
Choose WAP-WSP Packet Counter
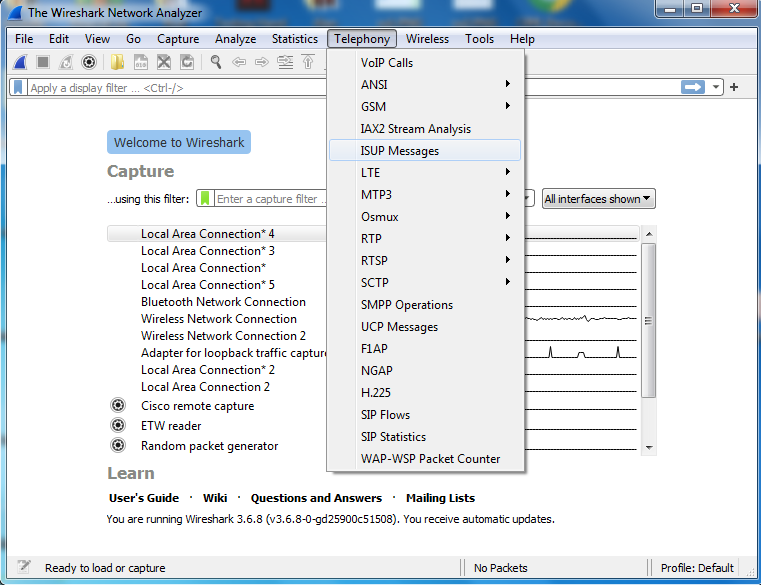coord(425,459)
